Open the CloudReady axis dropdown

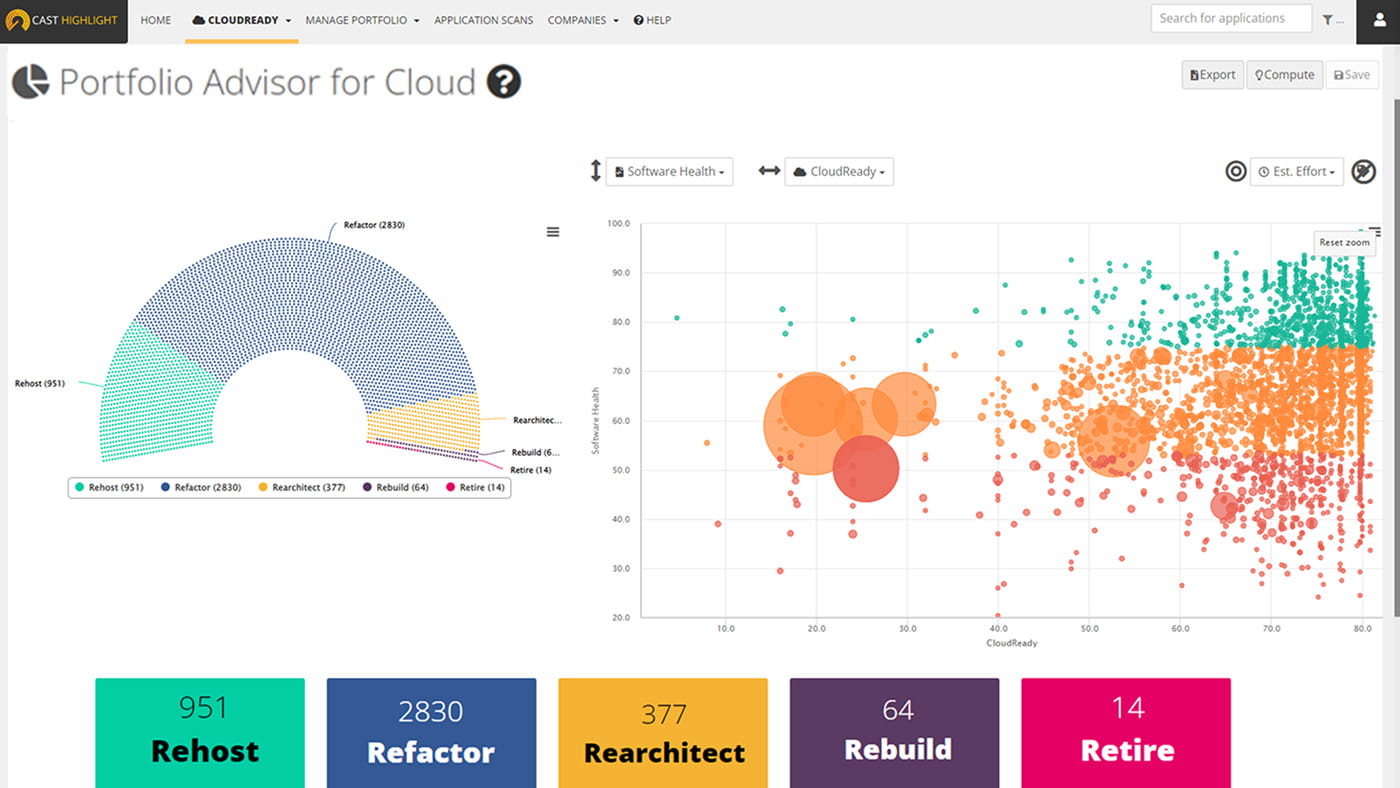click(x=838, y=171)
